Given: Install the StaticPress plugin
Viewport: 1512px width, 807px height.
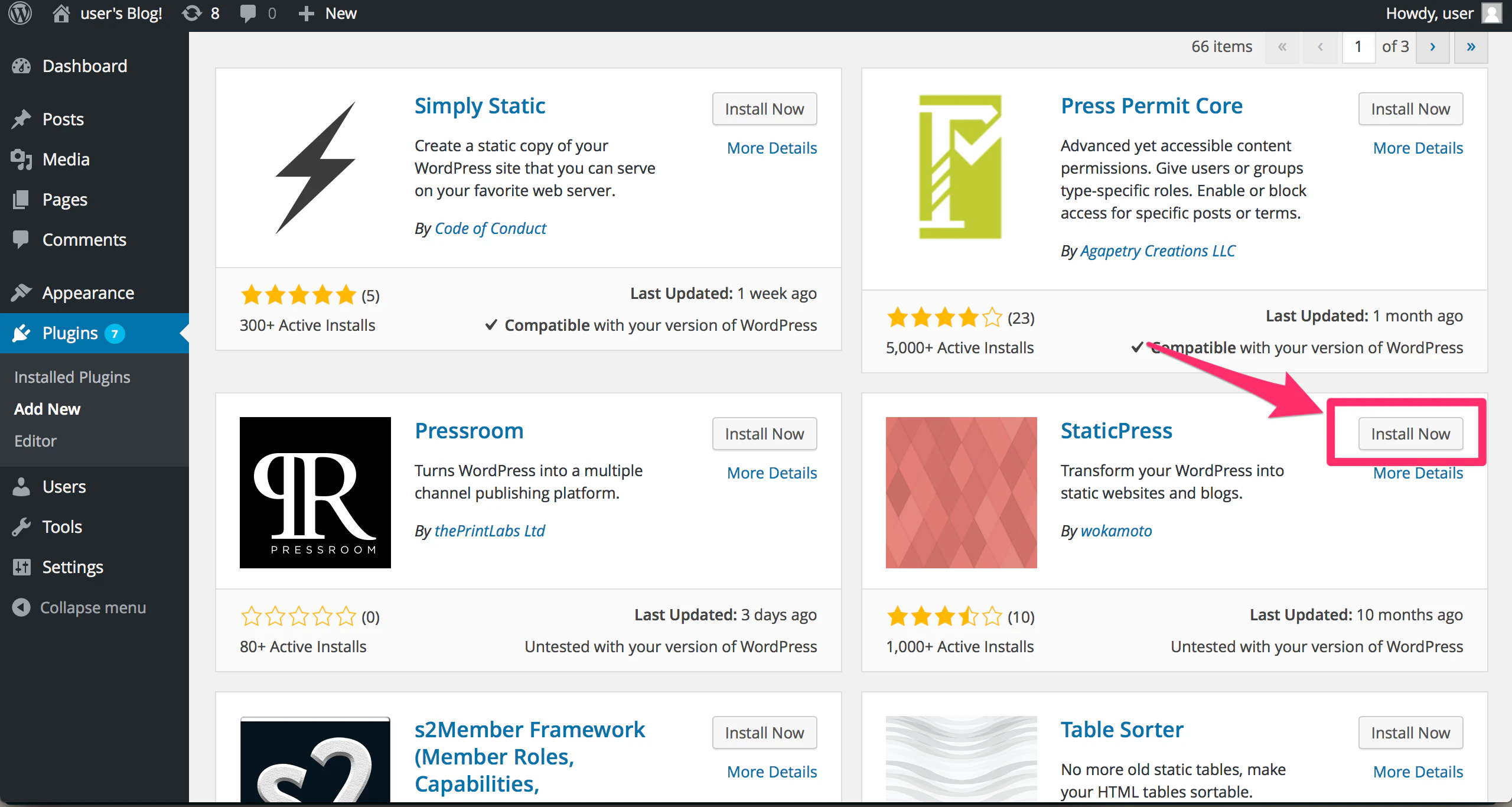Looking at the screenshot, I should point(1410,434).
